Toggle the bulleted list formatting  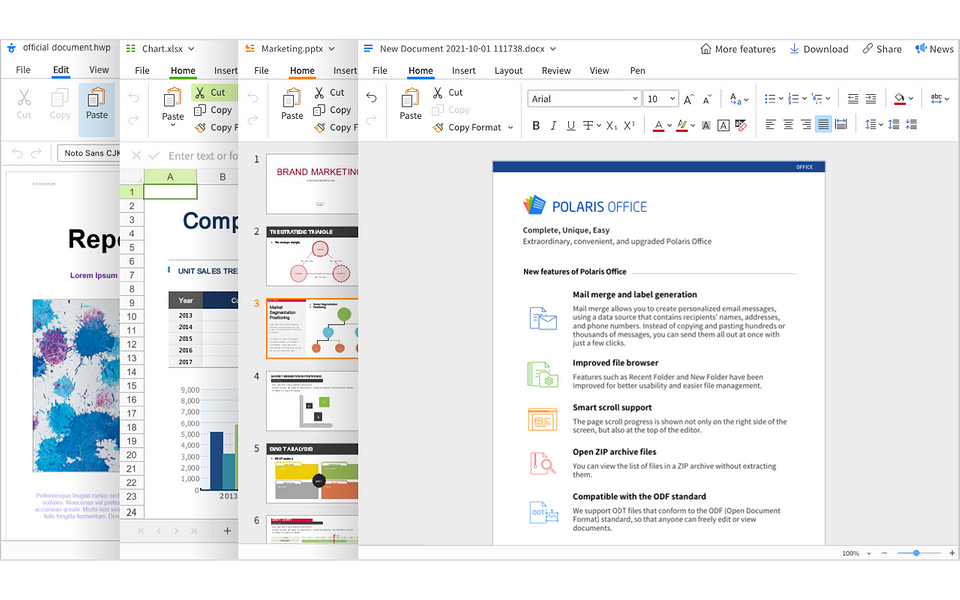coord(772,98)
